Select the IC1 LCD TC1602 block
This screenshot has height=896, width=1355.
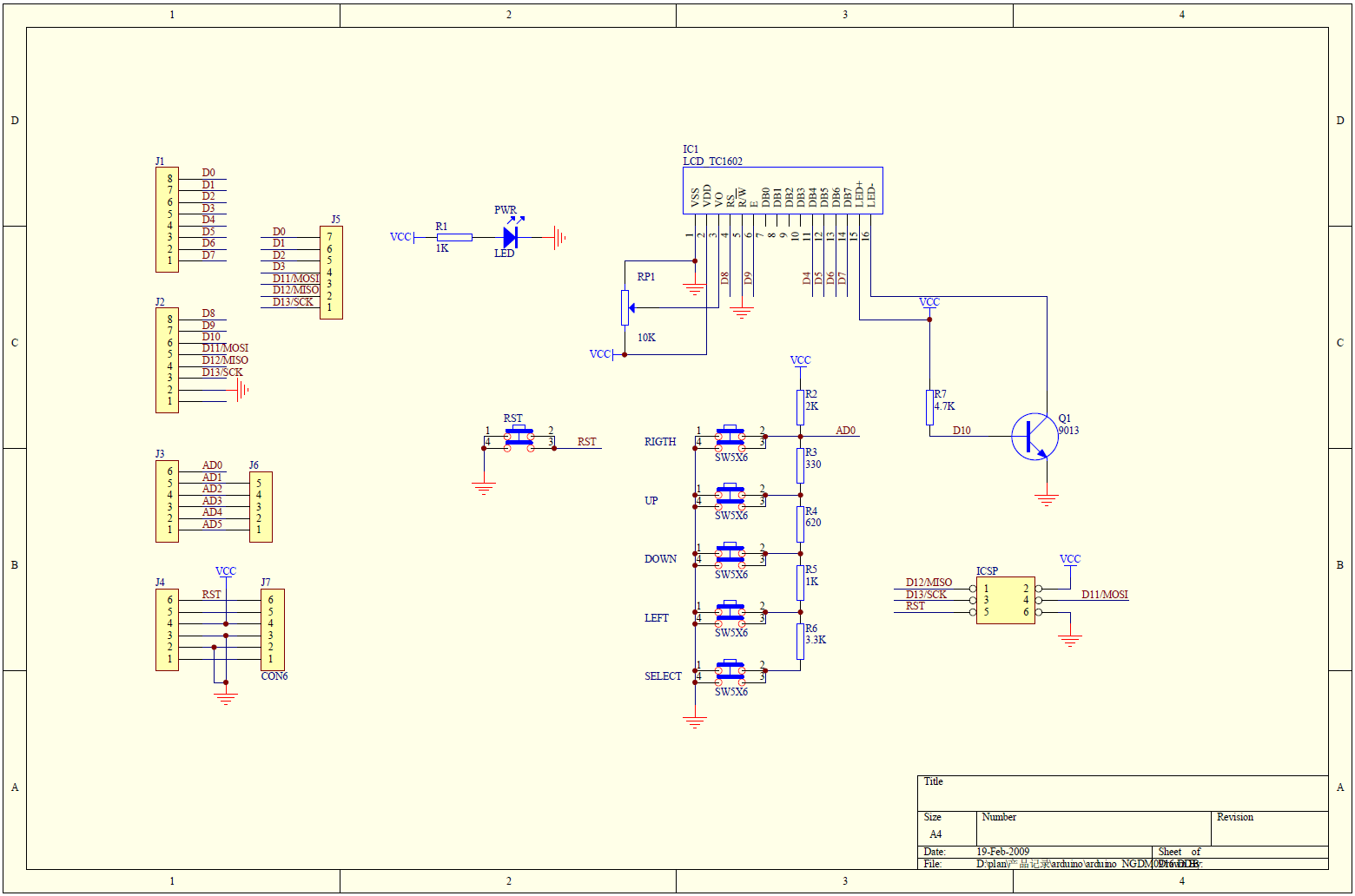(782, 189)
